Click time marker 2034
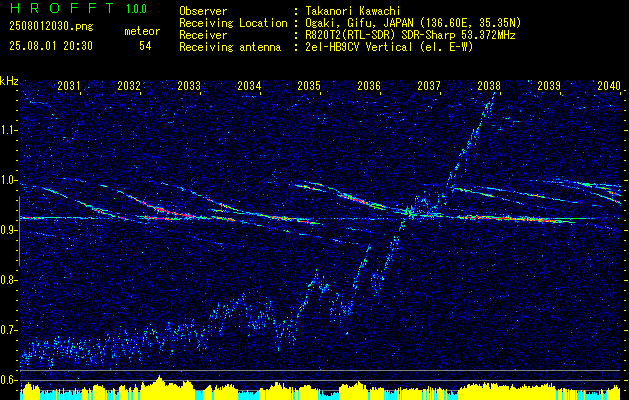 pos(249,86)
